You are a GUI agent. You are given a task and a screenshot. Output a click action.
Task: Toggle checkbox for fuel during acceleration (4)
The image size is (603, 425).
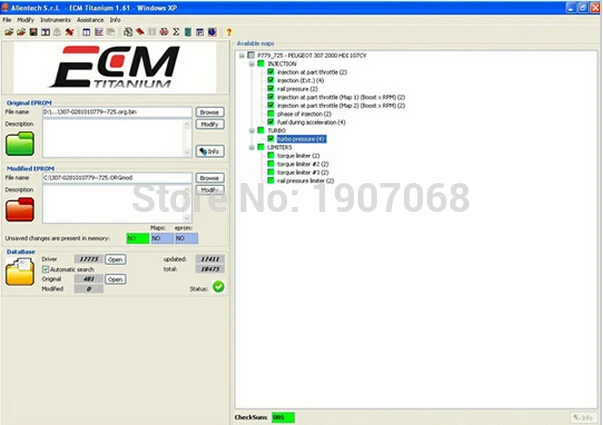pyautogui.click(x=271, y=122)
